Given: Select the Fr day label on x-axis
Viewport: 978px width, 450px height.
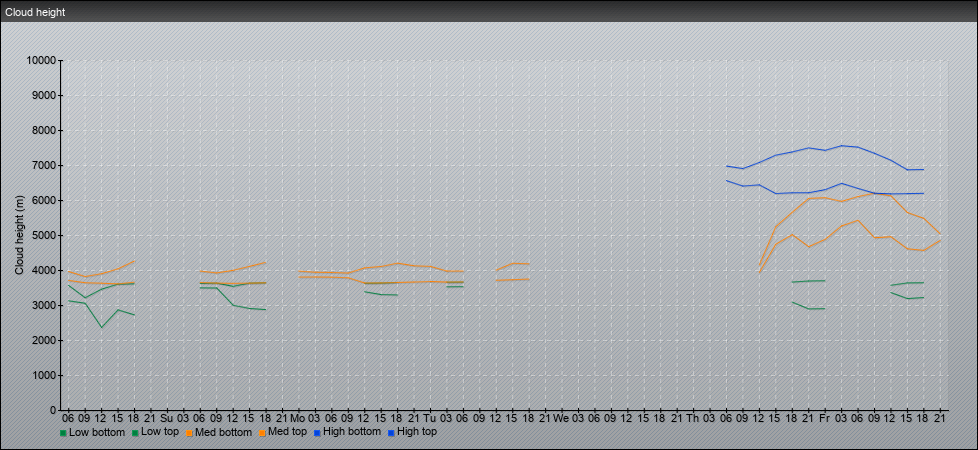Looking at the screenshot, I should tap(824, 418).
